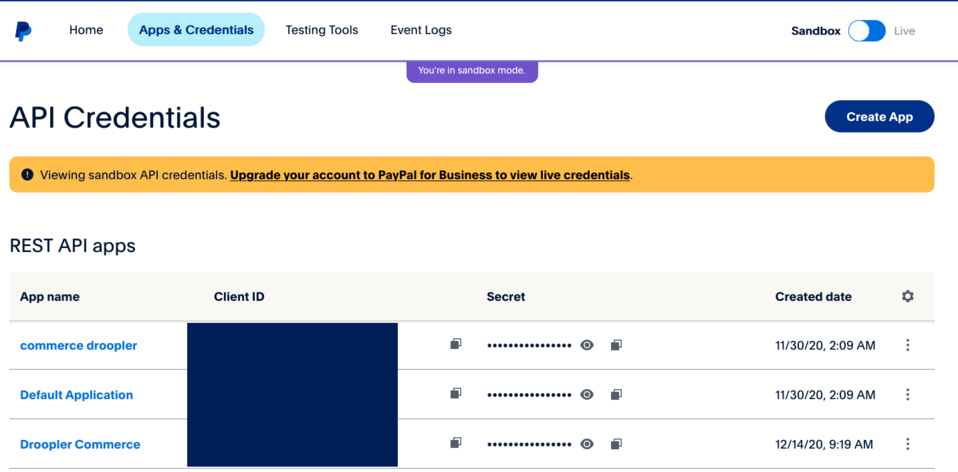Viewport: 958px width, 472px height.
Task: Click the created date in commerce droopler row
Action: [x=825, y=346]
